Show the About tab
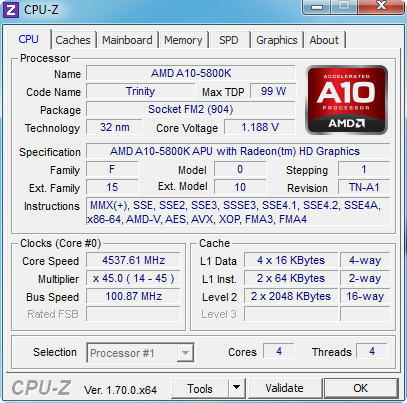 tap(324, 40)
